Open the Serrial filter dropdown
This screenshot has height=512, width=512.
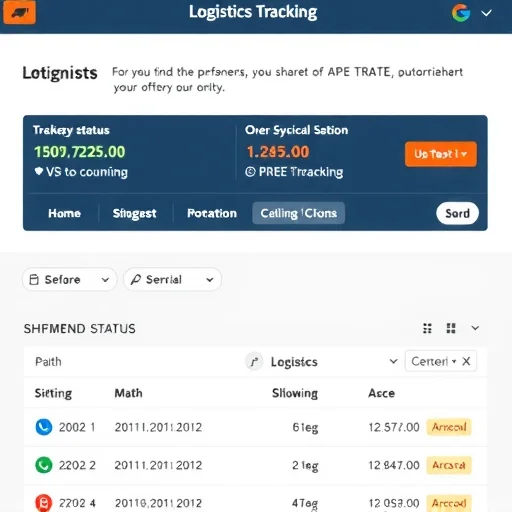(x=172, y=279)
